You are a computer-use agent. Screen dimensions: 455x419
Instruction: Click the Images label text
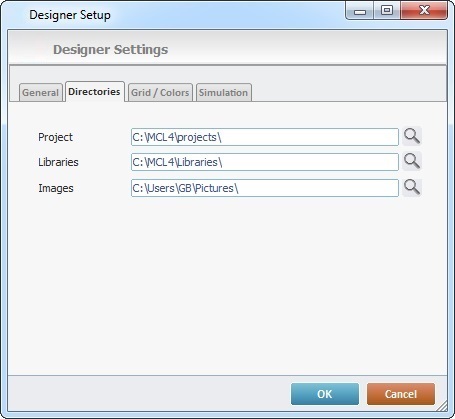[x=56, y=188]
